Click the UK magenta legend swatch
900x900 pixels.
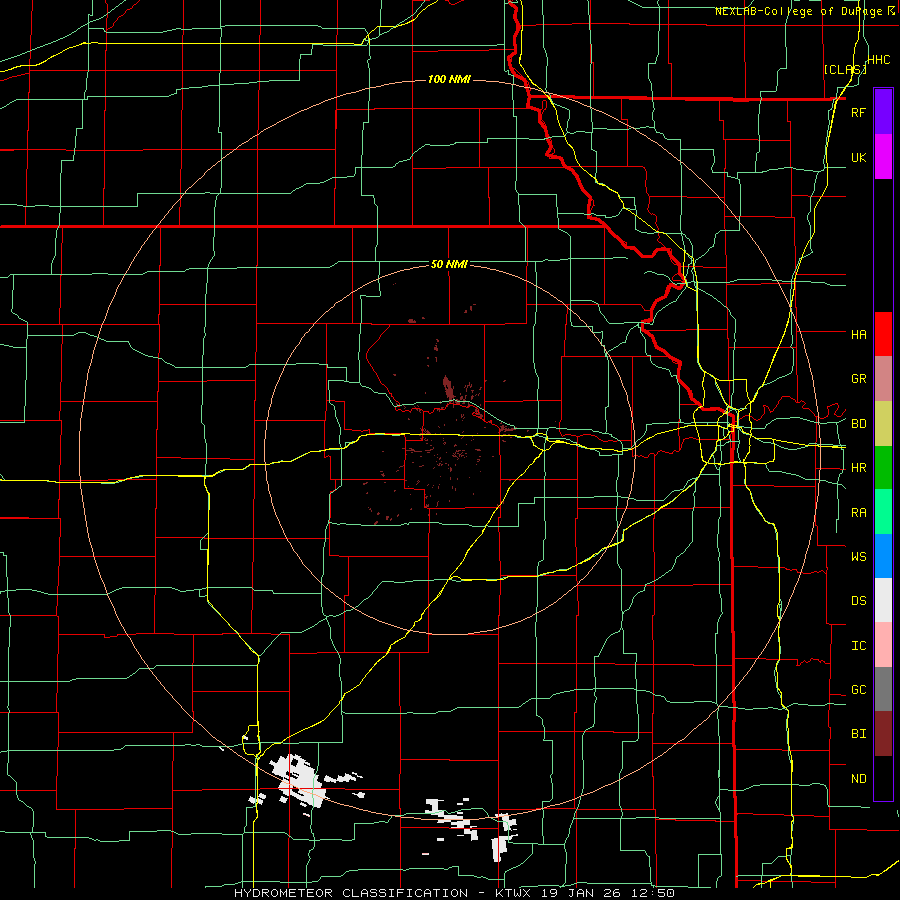tap(883, 157)
